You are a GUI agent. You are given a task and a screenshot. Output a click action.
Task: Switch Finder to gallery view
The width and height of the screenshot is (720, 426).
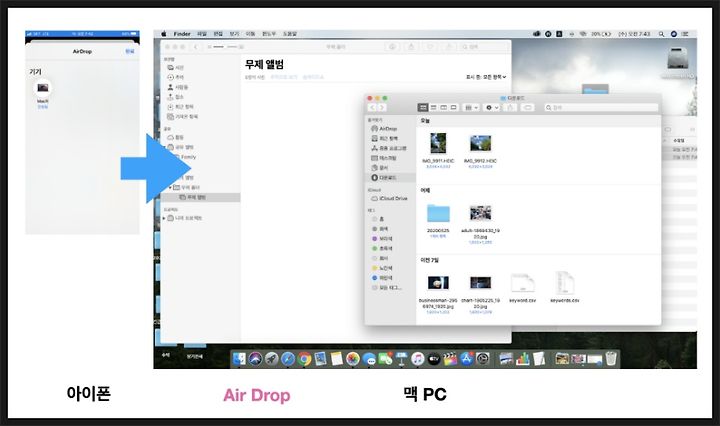(x=453, y=107)
